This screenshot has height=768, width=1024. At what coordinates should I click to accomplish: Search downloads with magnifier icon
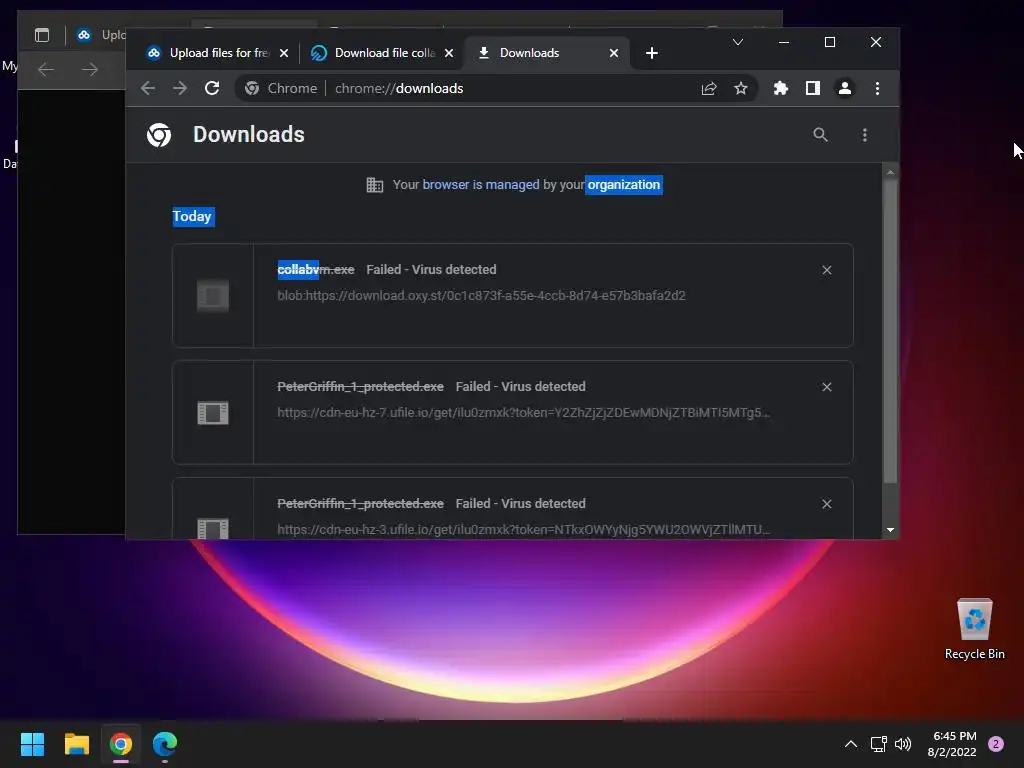pyautogui.click(x=820, y=135)
